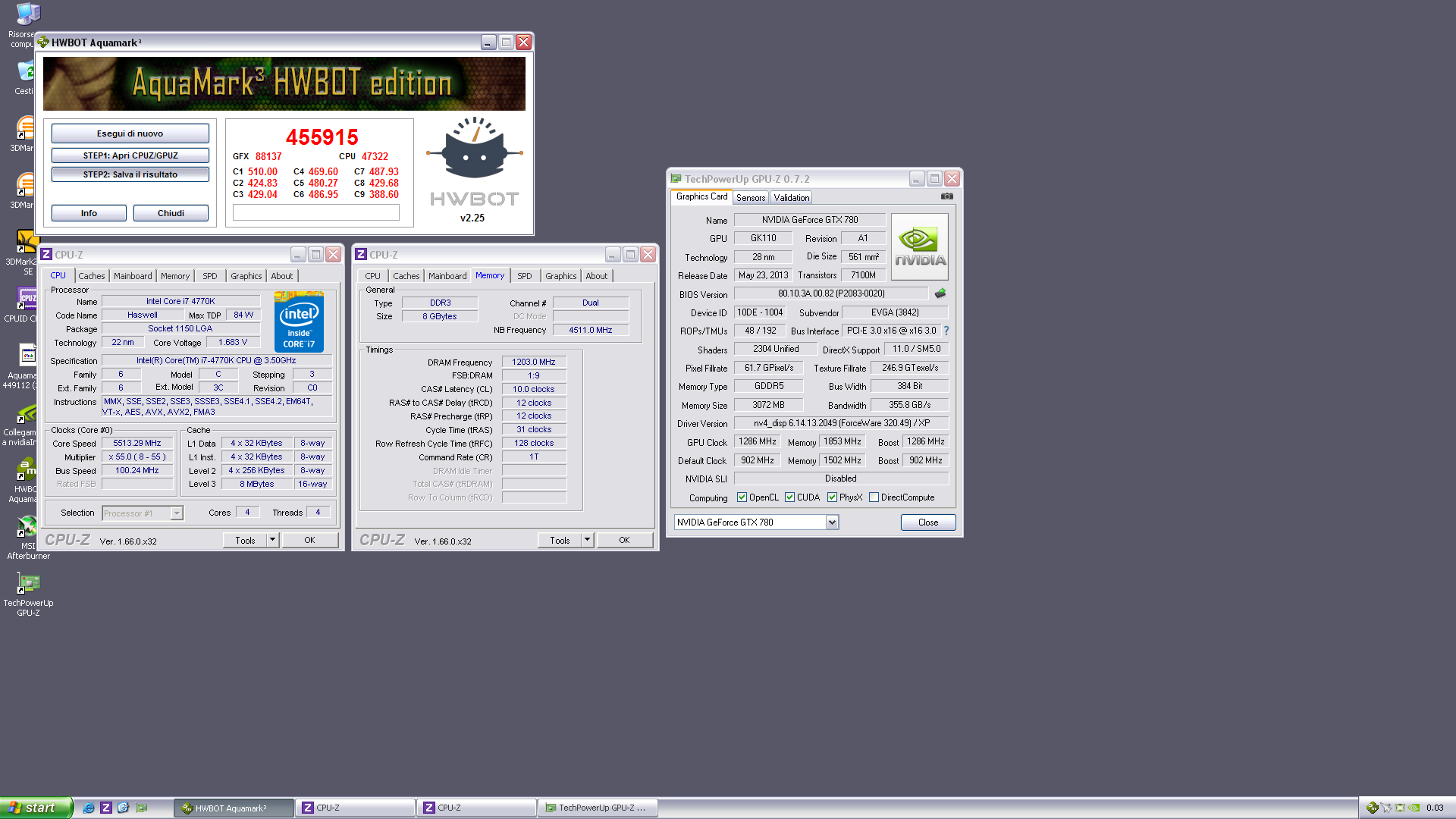Click the Close button in GPU-Z
This screenshot has width=1456, height=819.
[928, 522]
